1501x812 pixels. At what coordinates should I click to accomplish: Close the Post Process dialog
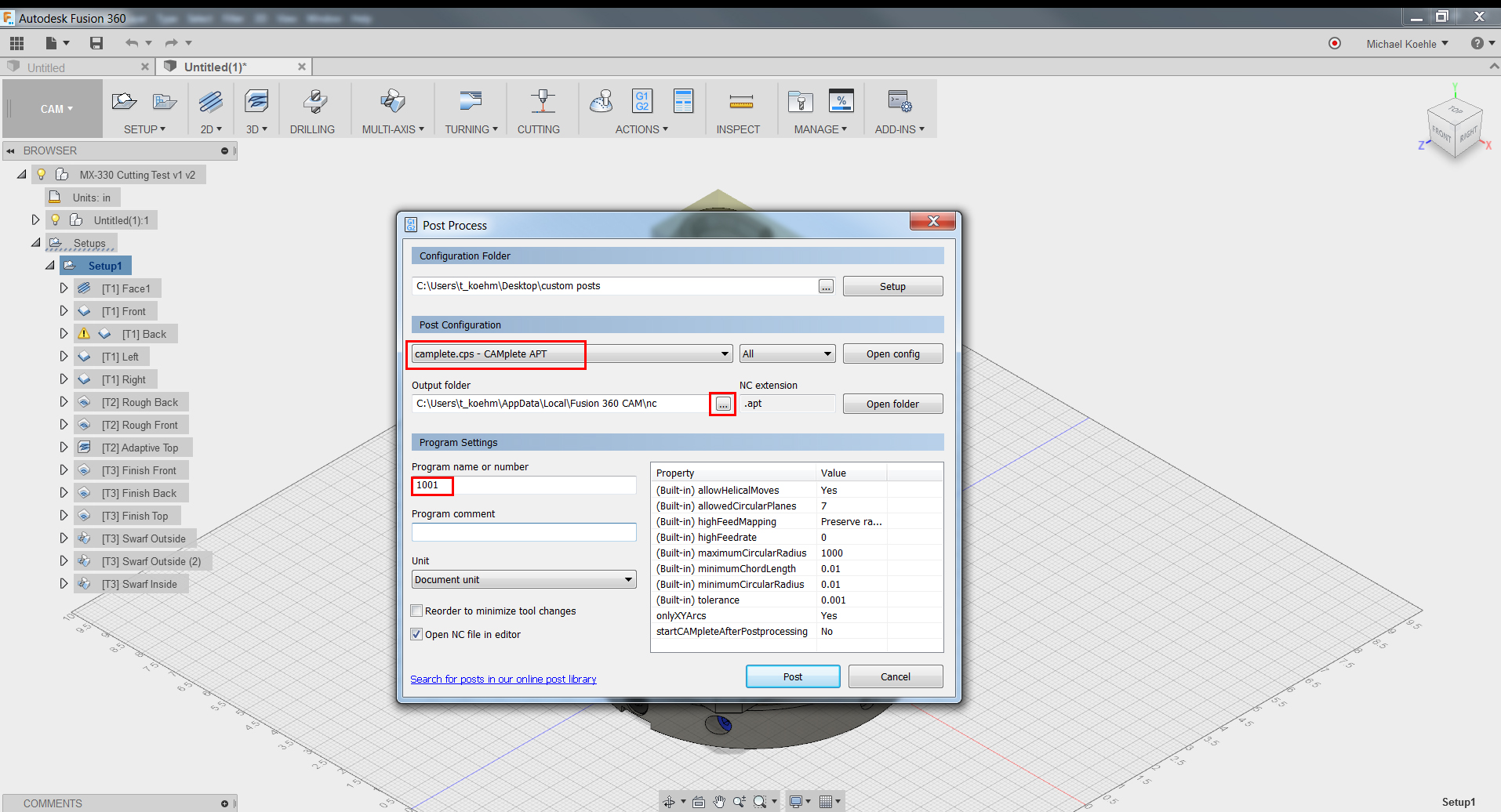point(933,222)
